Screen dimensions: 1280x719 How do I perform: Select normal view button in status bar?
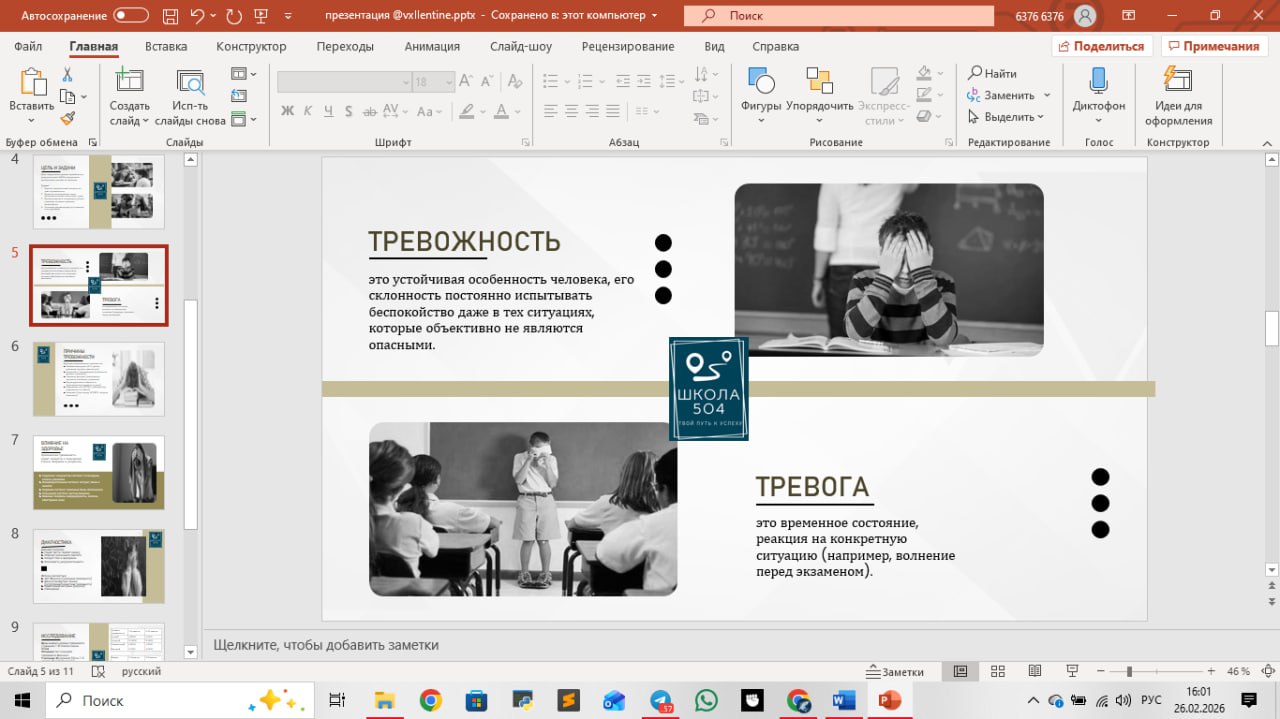tap(960, 671)
